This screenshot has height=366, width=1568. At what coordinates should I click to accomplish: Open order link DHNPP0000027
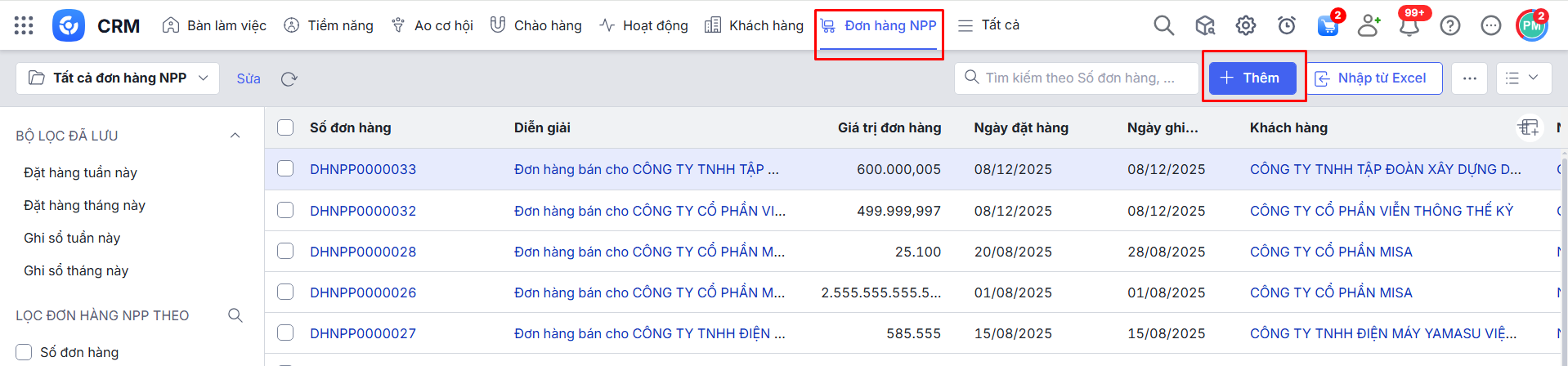pyautogui.click(x=363, y=333)
